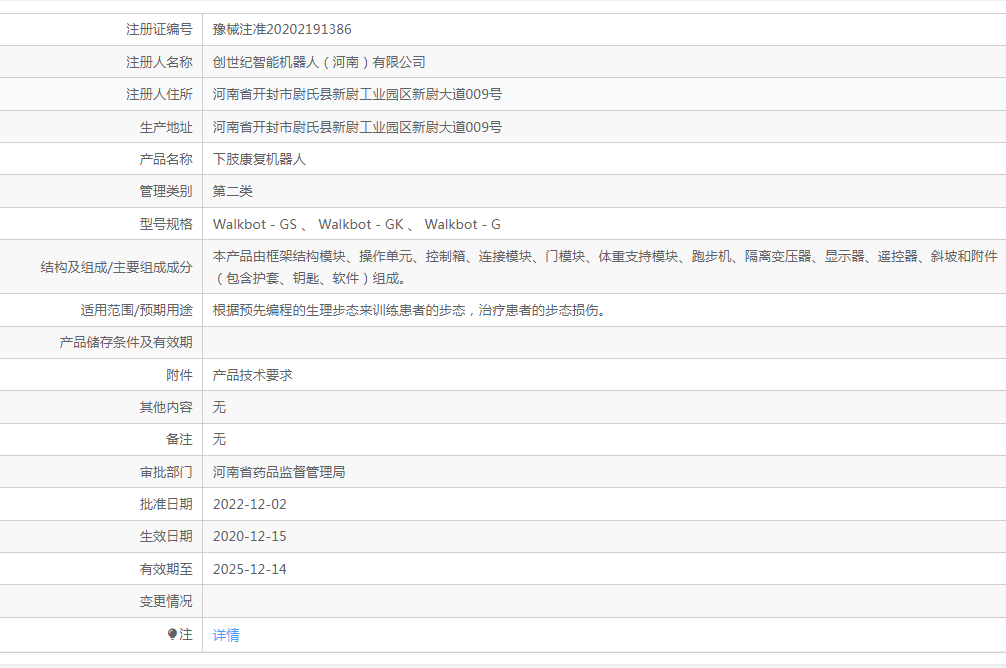Click the 型号规格 label
Viewport: 1006px width, 668px height.
[166, 224]
